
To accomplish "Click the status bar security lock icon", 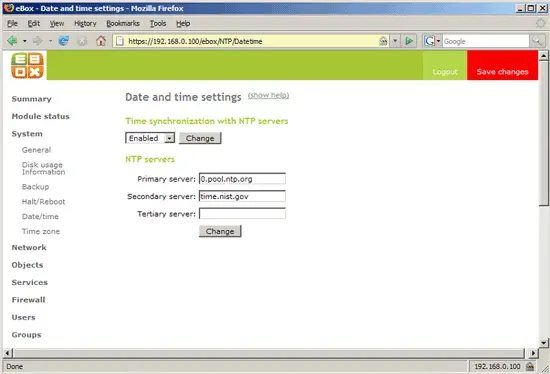I will pyautogui.click(x=530, y=367).
